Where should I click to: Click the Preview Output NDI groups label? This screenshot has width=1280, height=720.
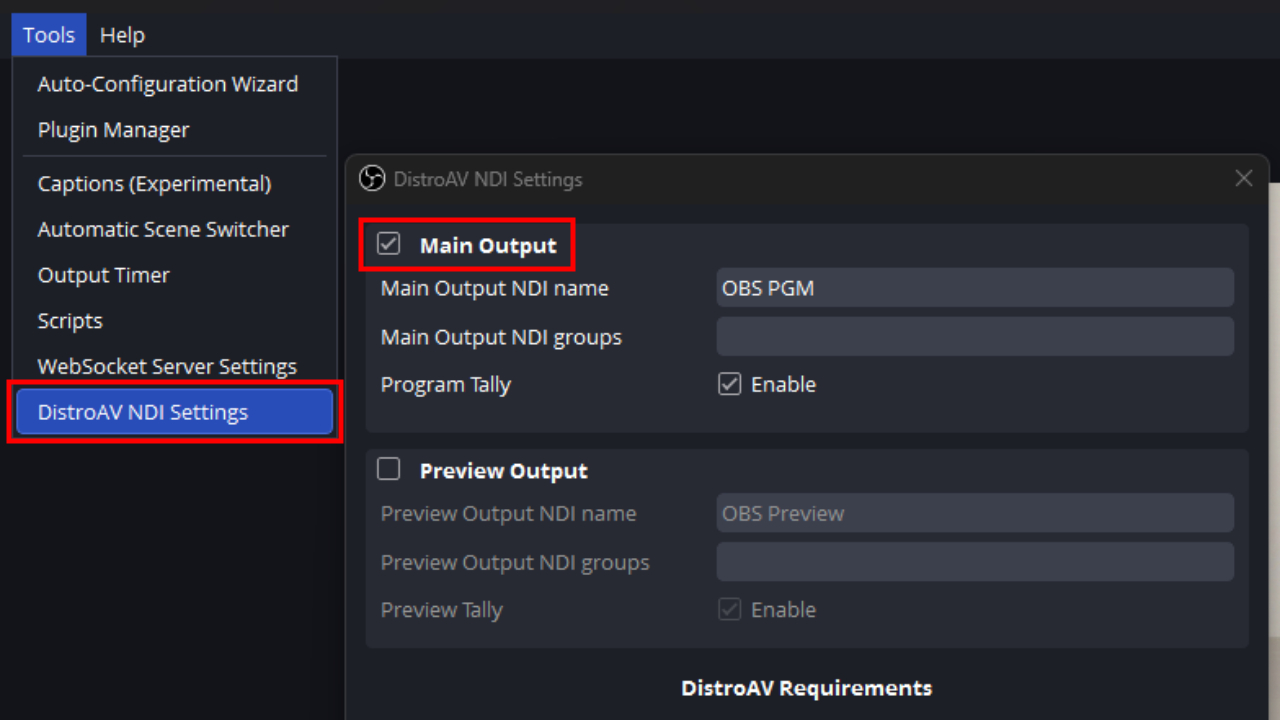(515, 563)
